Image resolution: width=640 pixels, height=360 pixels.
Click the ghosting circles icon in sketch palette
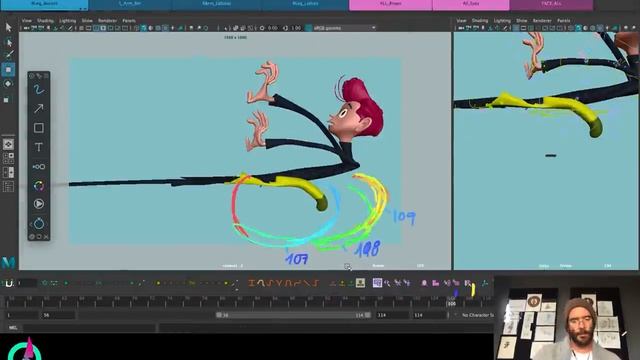click(x=39, y=167)
